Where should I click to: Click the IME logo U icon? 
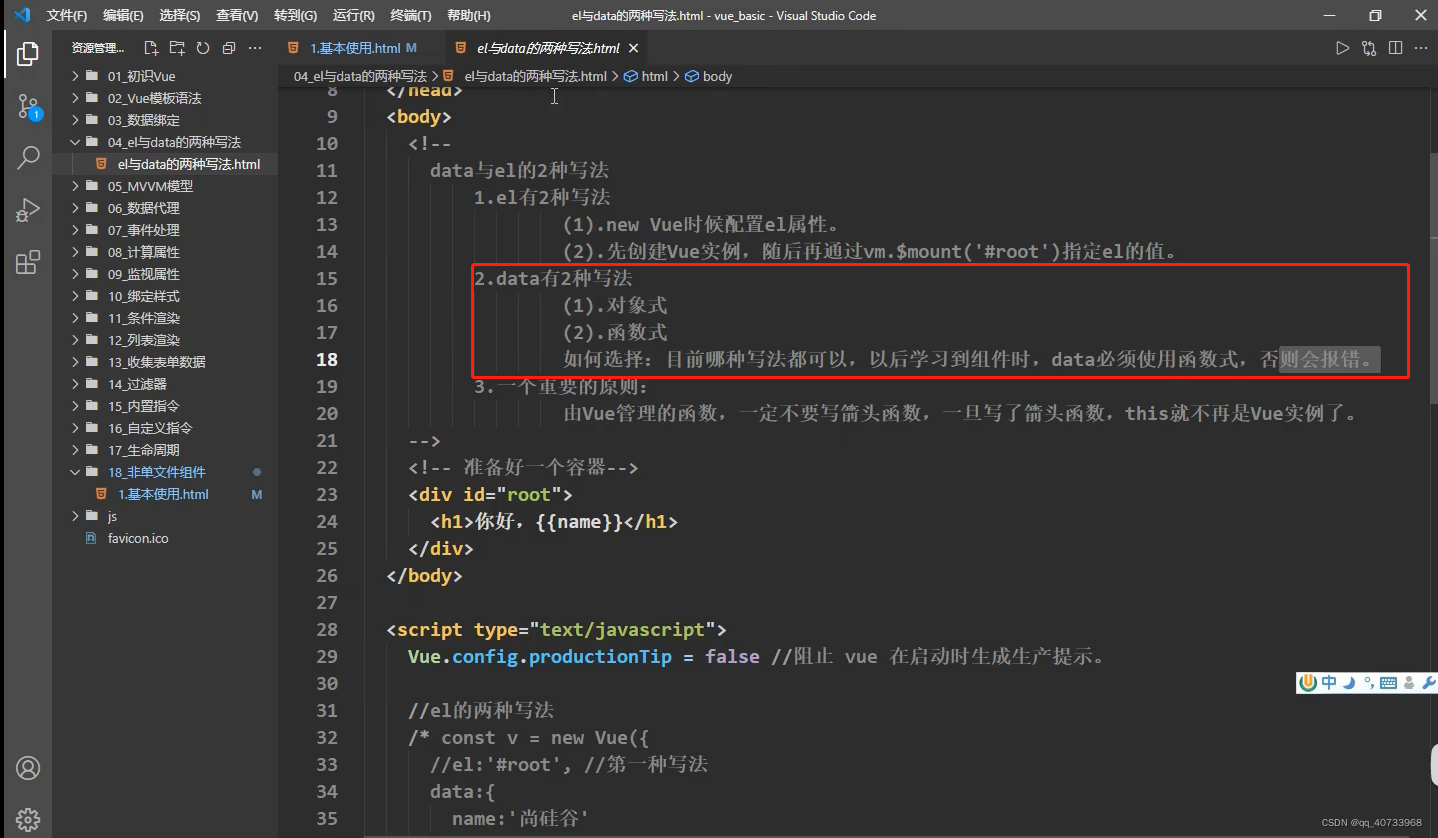click(1308, 683)
